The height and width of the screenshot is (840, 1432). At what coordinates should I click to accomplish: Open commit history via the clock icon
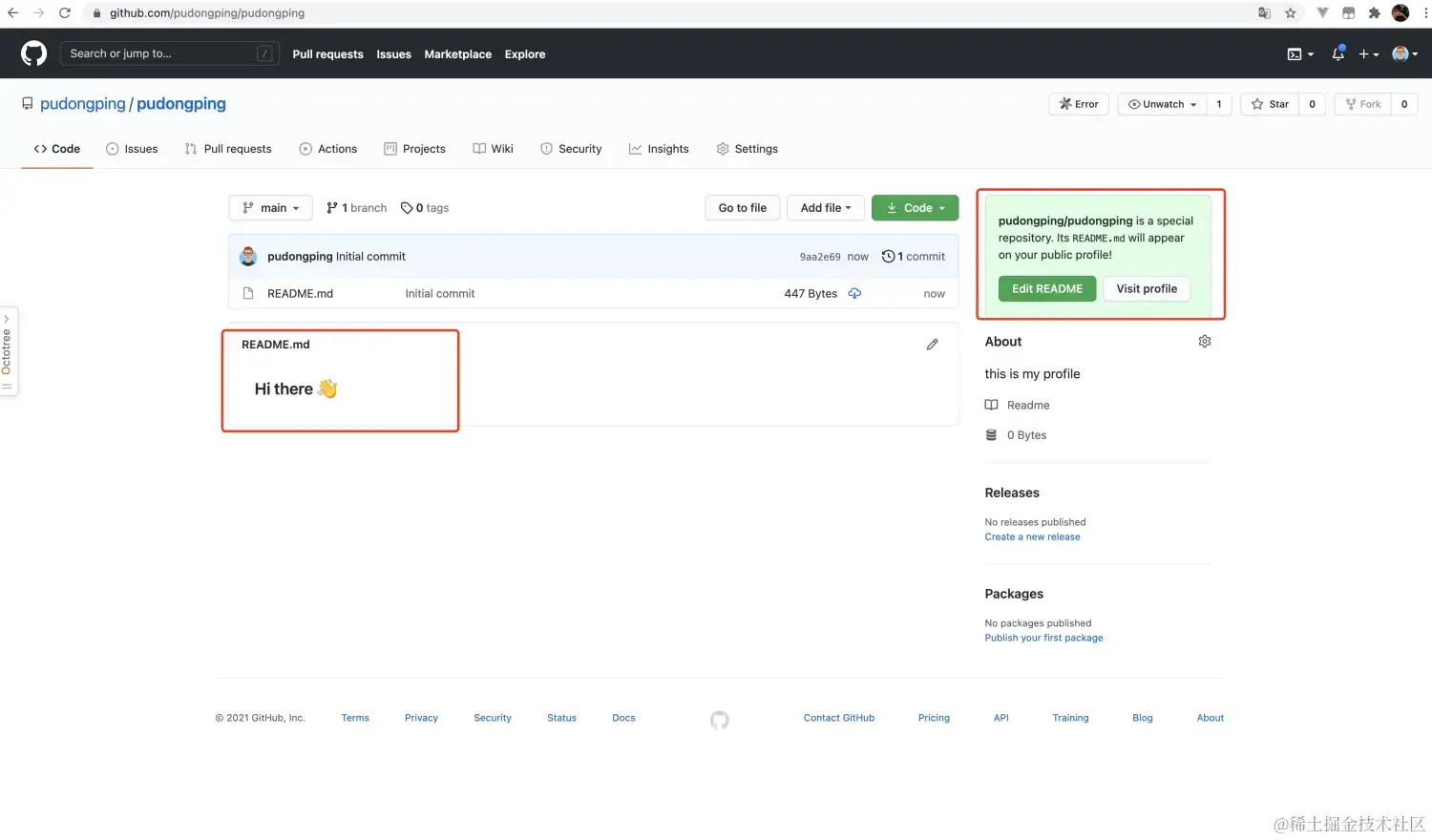pos(889,256)
